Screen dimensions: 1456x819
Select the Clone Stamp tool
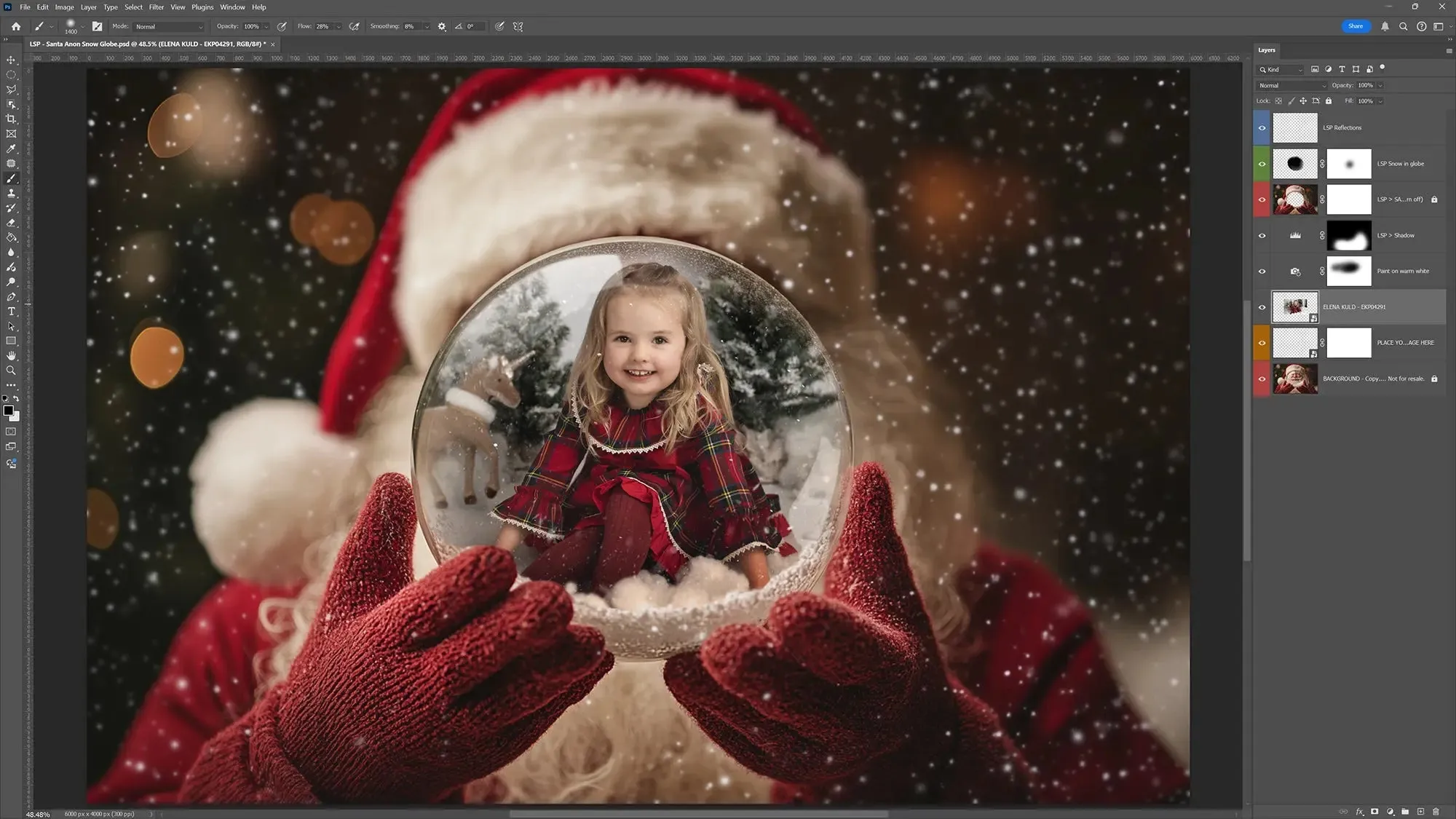(x=11, y=193)
